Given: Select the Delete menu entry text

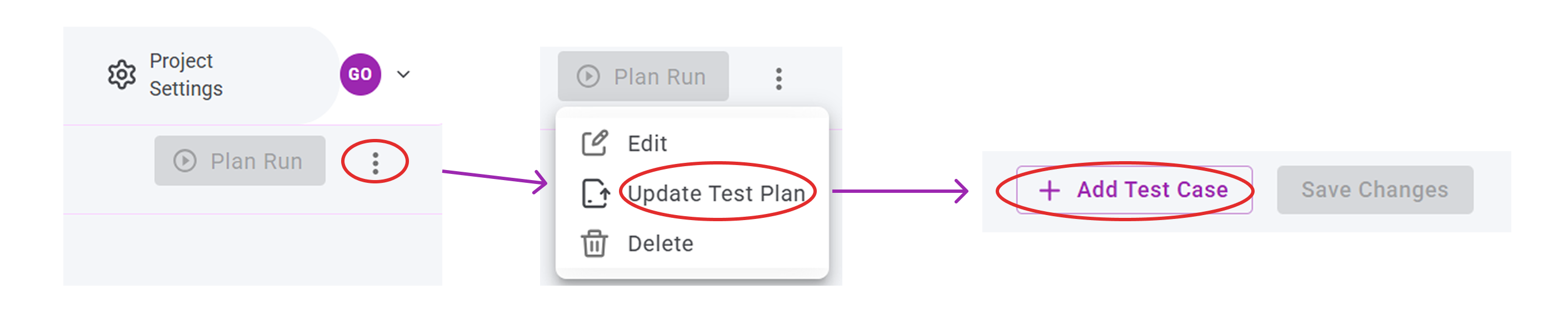Looking at the screenshot, I should [661, 244].
